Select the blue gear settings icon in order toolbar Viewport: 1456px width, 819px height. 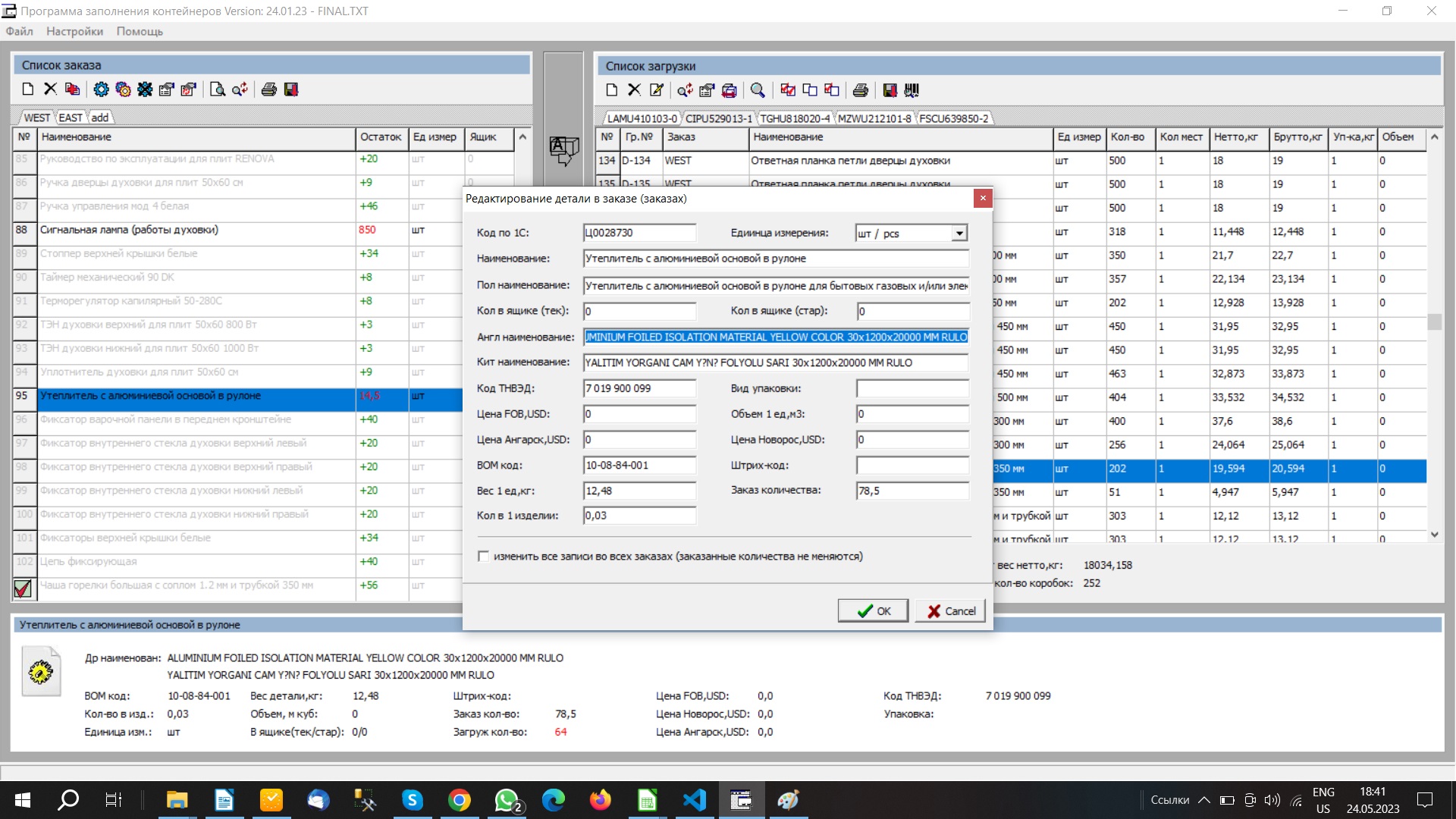click(101, 89)
